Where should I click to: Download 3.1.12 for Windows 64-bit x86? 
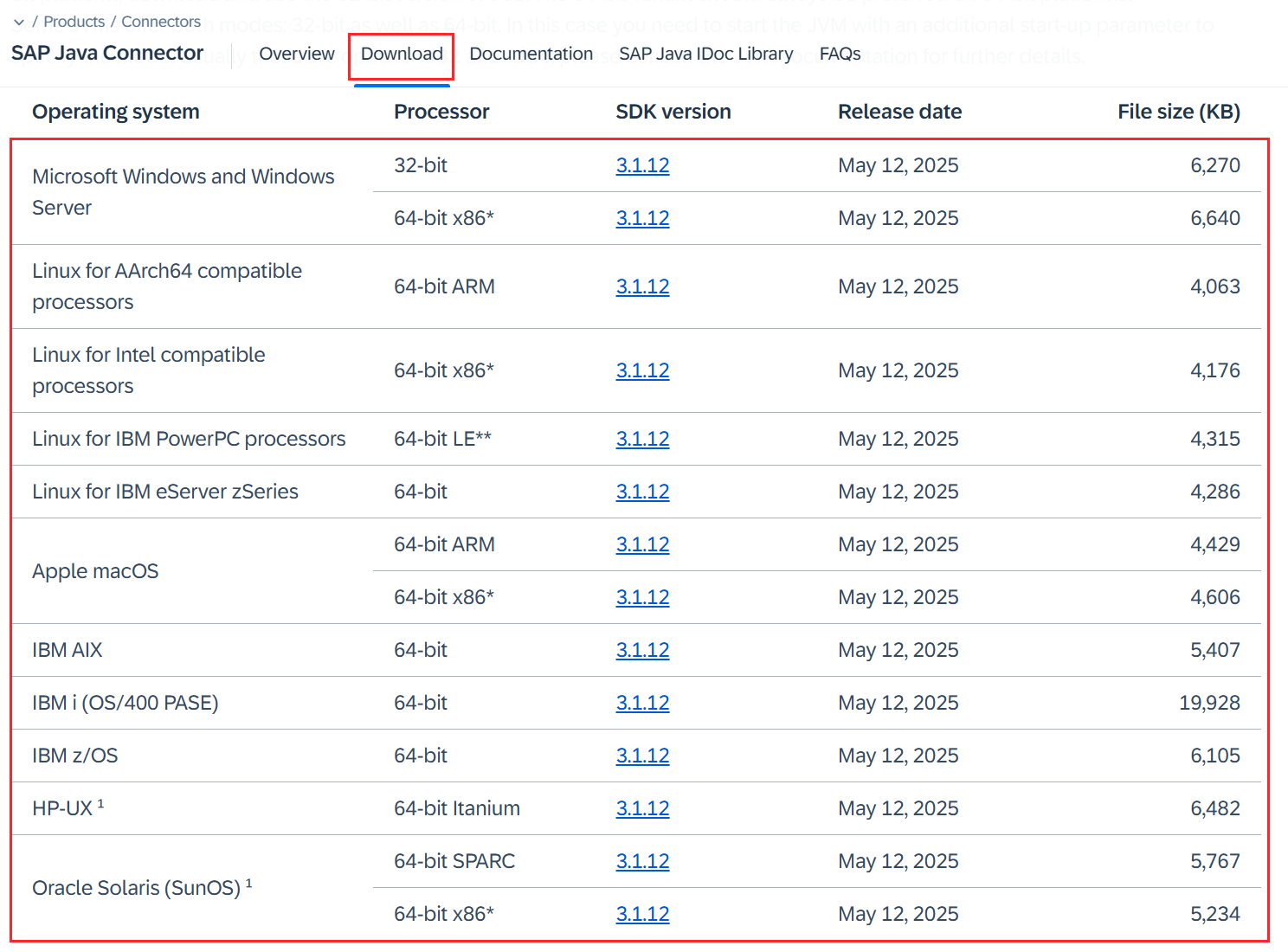pyautogui.click(x=642, y=218)
